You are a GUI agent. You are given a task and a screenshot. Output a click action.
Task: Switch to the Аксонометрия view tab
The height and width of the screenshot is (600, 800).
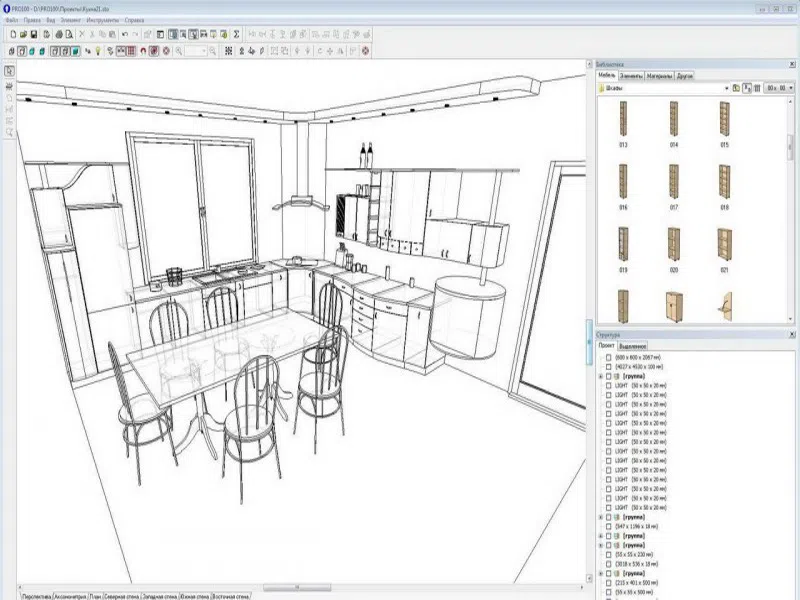(x=70, y=596)
